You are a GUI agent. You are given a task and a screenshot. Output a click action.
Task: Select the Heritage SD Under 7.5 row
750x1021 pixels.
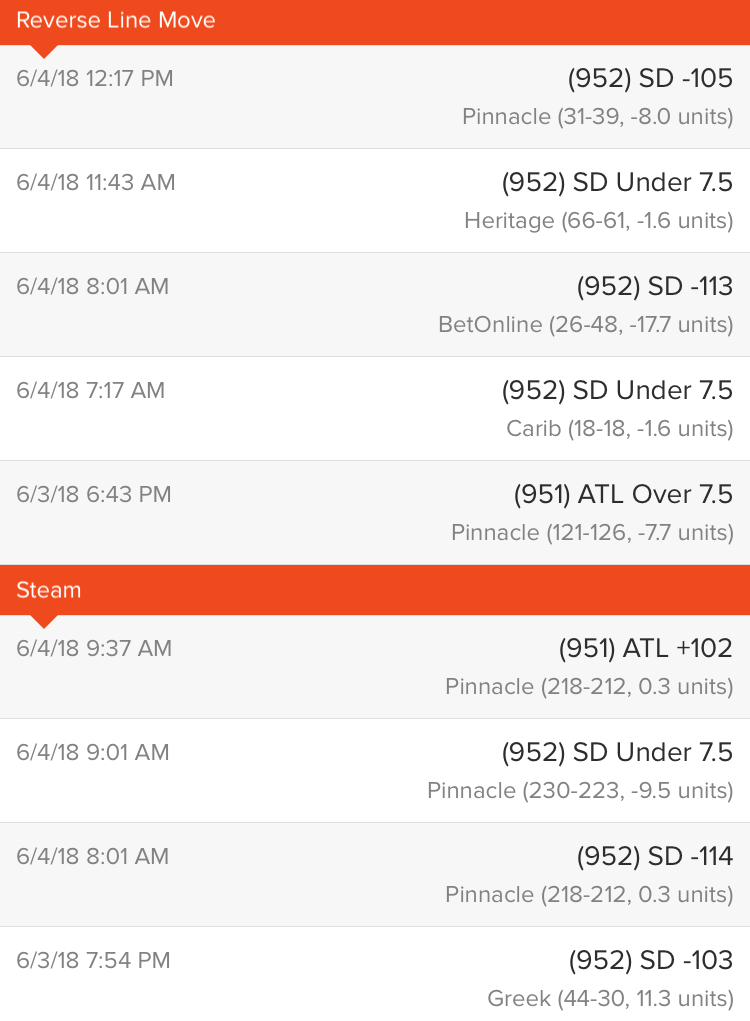pyautogui.click(x=375, y=201)
